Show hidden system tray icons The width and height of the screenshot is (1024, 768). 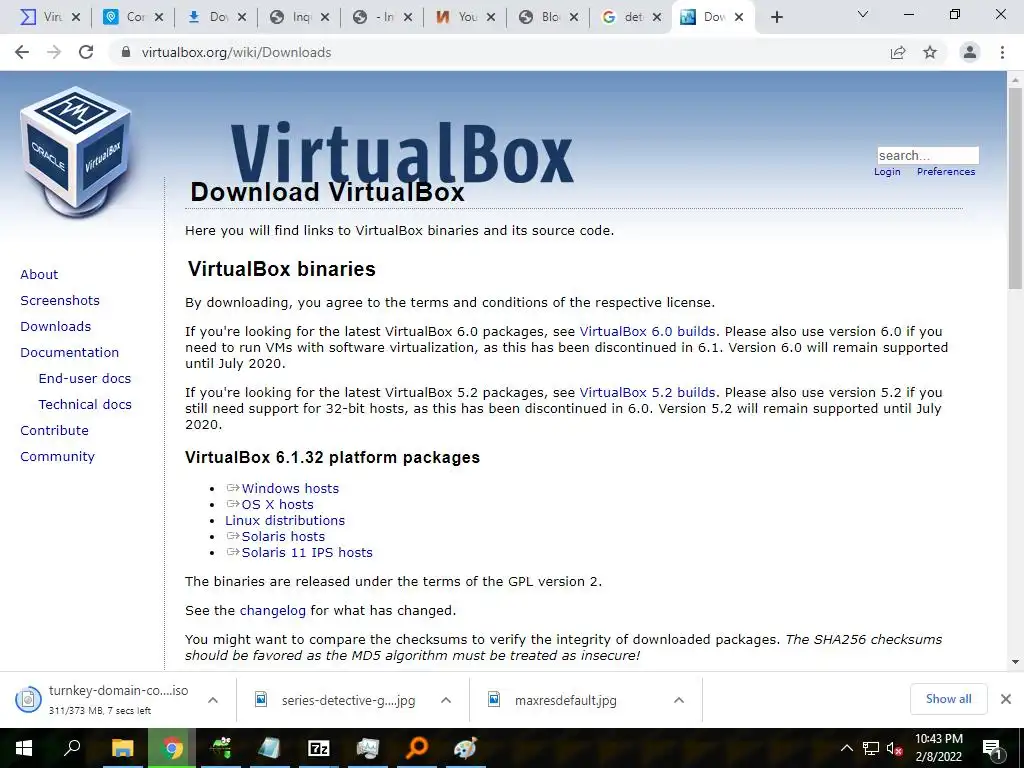tap(846, 748)
